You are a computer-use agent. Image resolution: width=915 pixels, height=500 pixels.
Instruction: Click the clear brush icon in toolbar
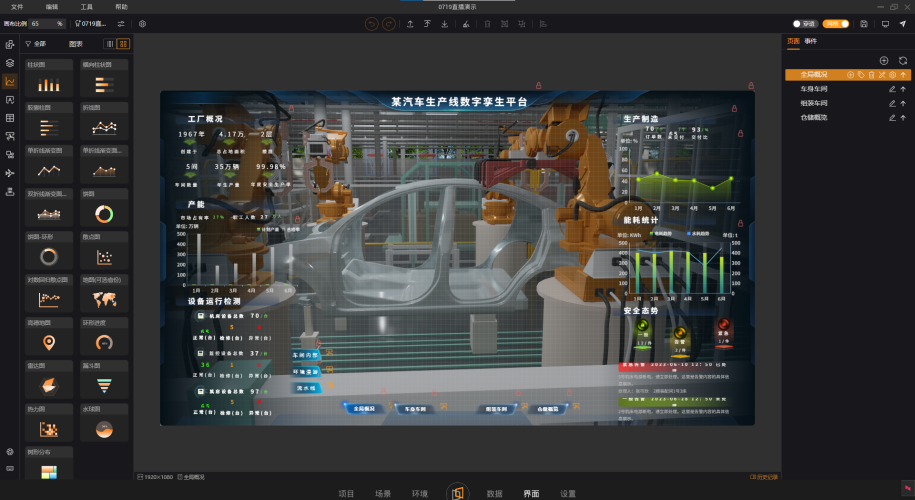(x=466, y=24)
